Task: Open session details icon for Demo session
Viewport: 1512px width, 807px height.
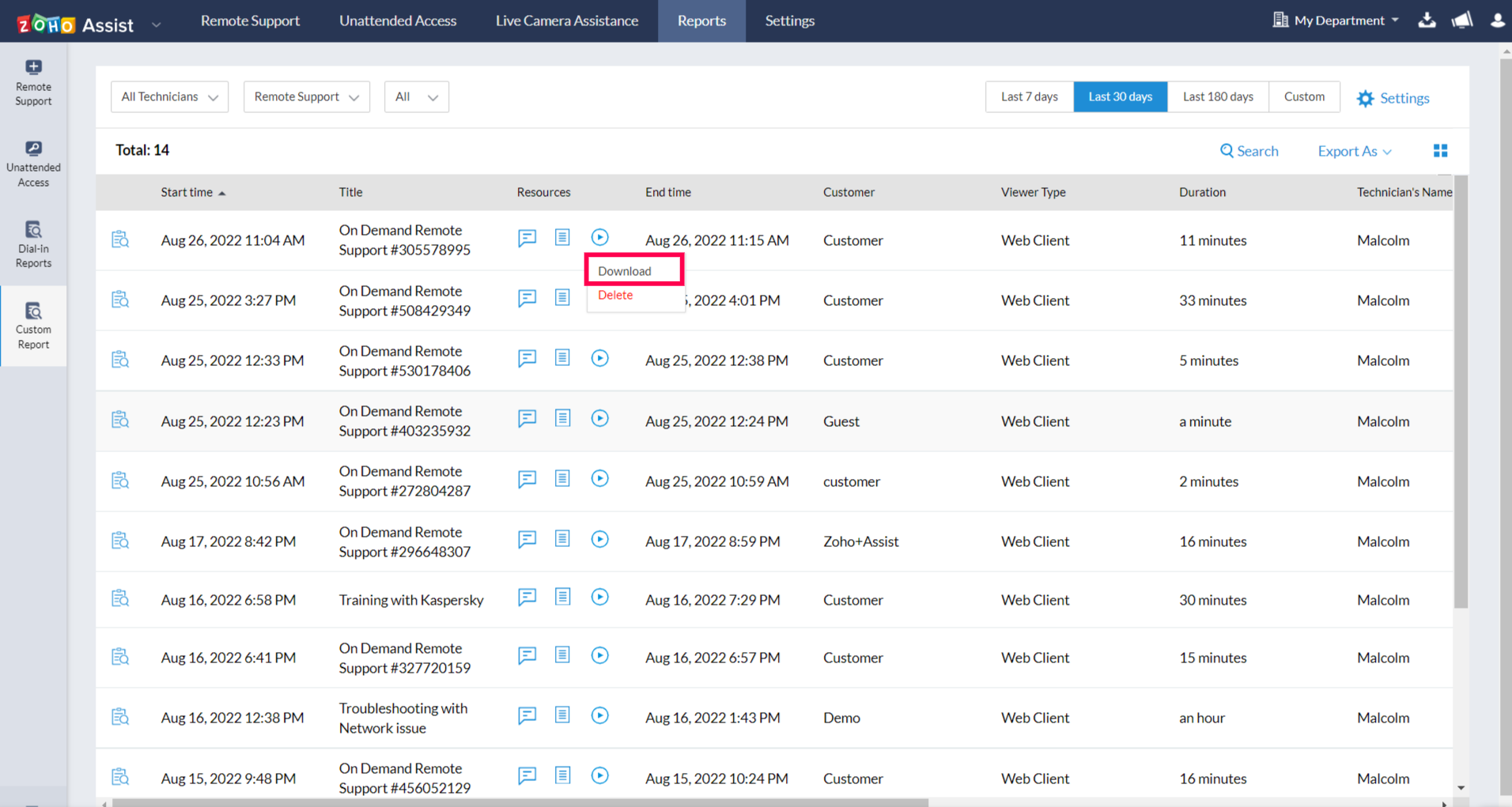Action: coord(119,716)
